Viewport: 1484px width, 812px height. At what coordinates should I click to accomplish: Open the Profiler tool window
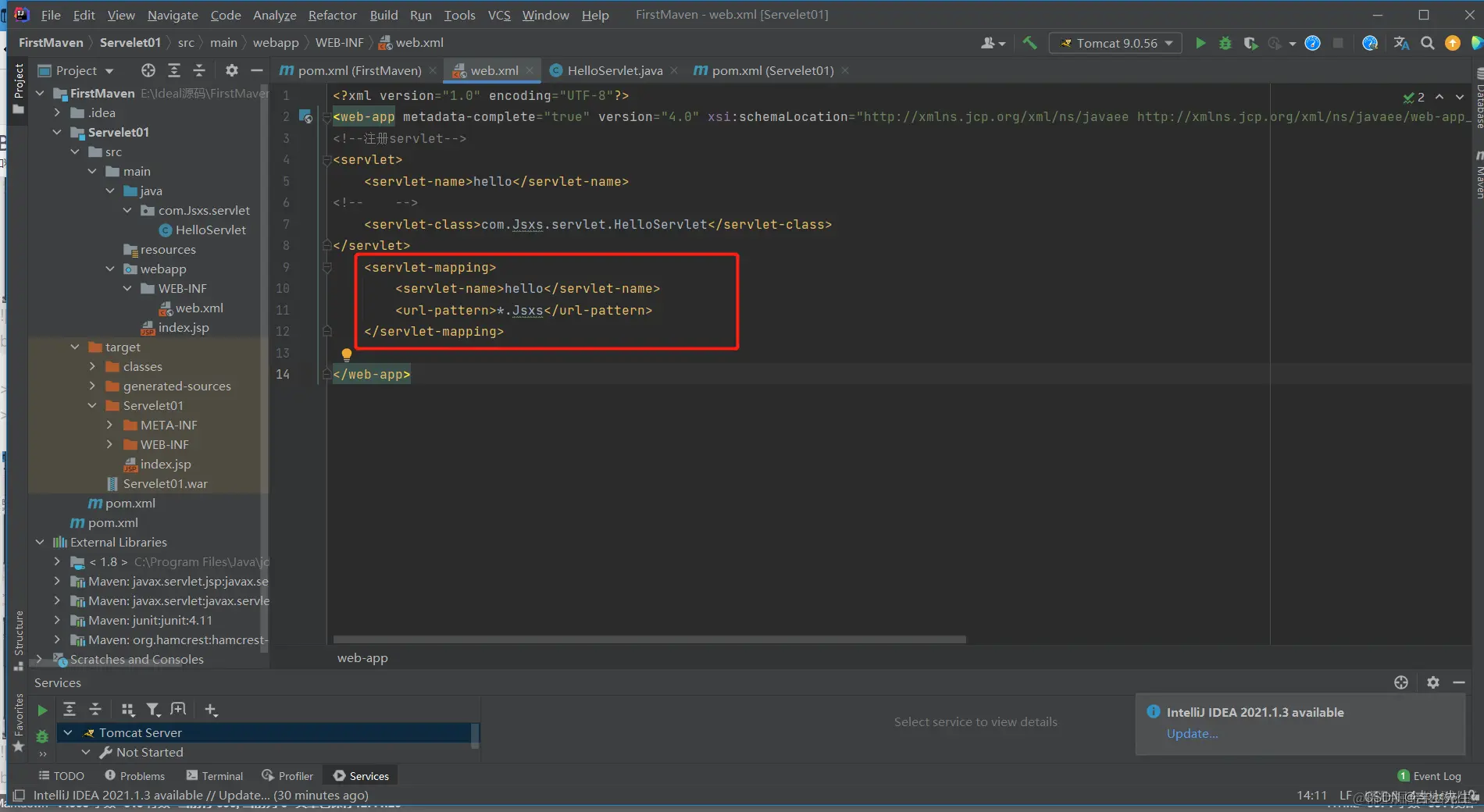click(x=287, y=775)
